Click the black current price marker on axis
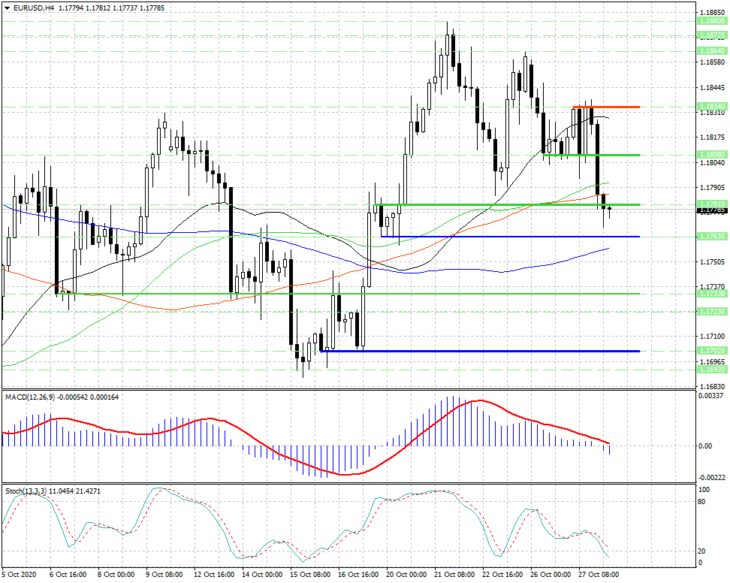 pos(713,211)
